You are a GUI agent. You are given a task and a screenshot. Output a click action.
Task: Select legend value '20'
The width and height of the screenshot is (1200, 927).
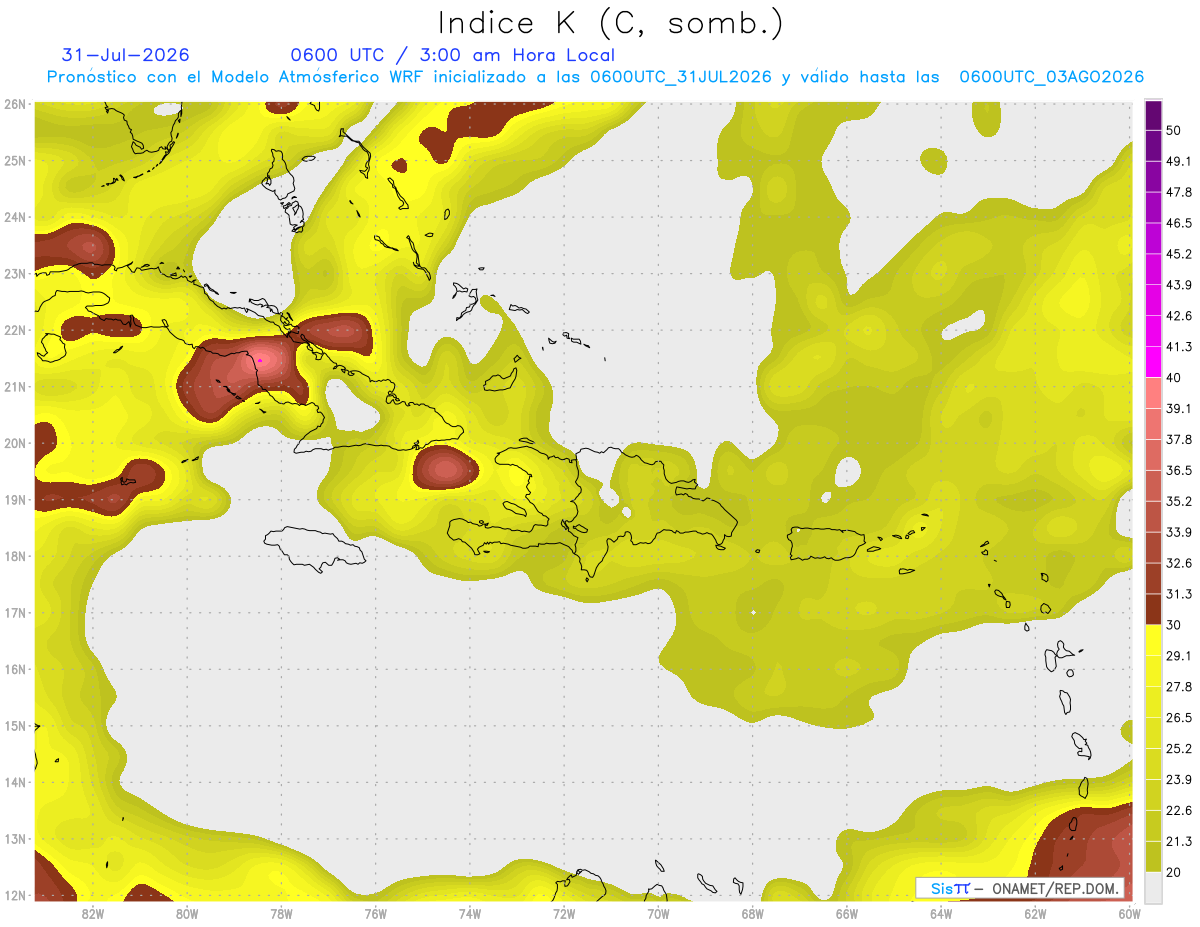click(x=1174, y=872)
